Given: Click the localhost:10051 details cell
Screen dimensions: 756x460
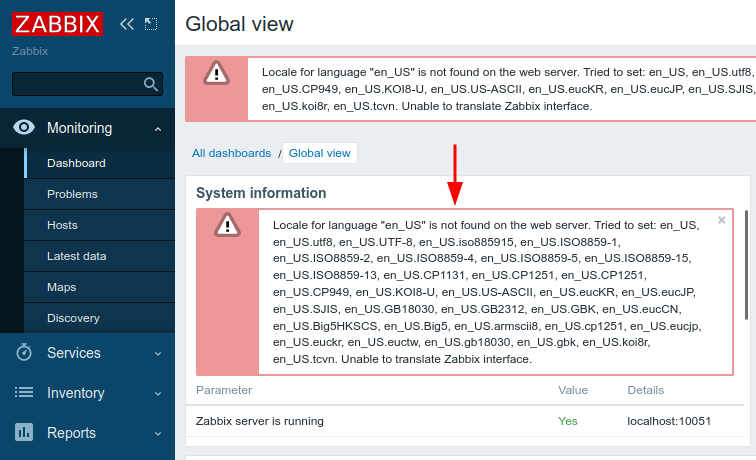Looking at the screenshot, I should 669,421.
